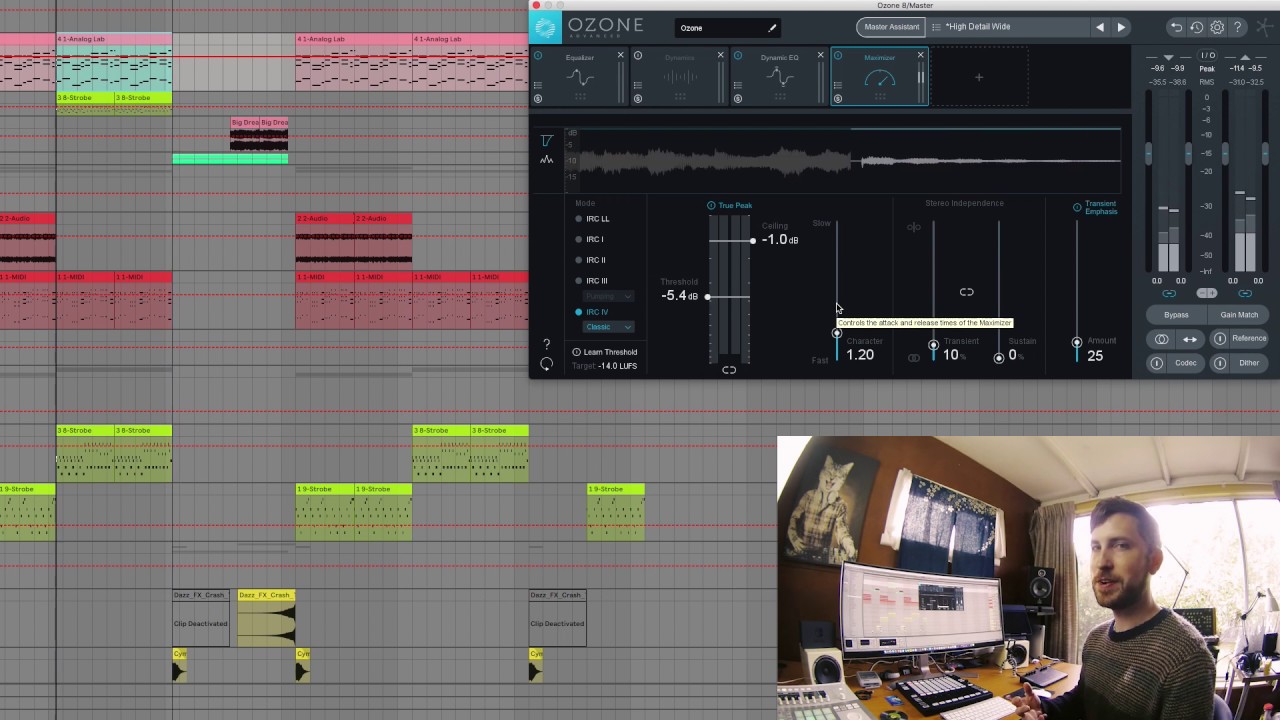Remove the Equalizer module
Image resolution: width=1280 pixels, height=720 pixels.
620,55
